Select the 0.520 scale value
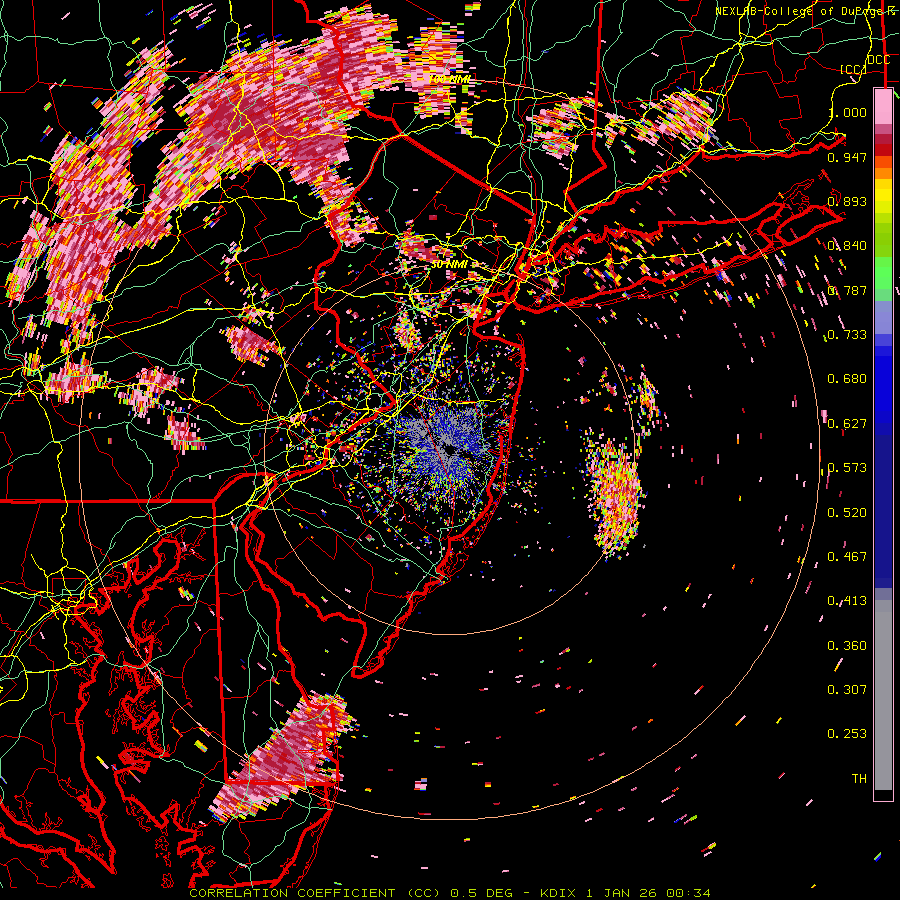The width and height of the screenshot is (900, 900). coord(847,513)
